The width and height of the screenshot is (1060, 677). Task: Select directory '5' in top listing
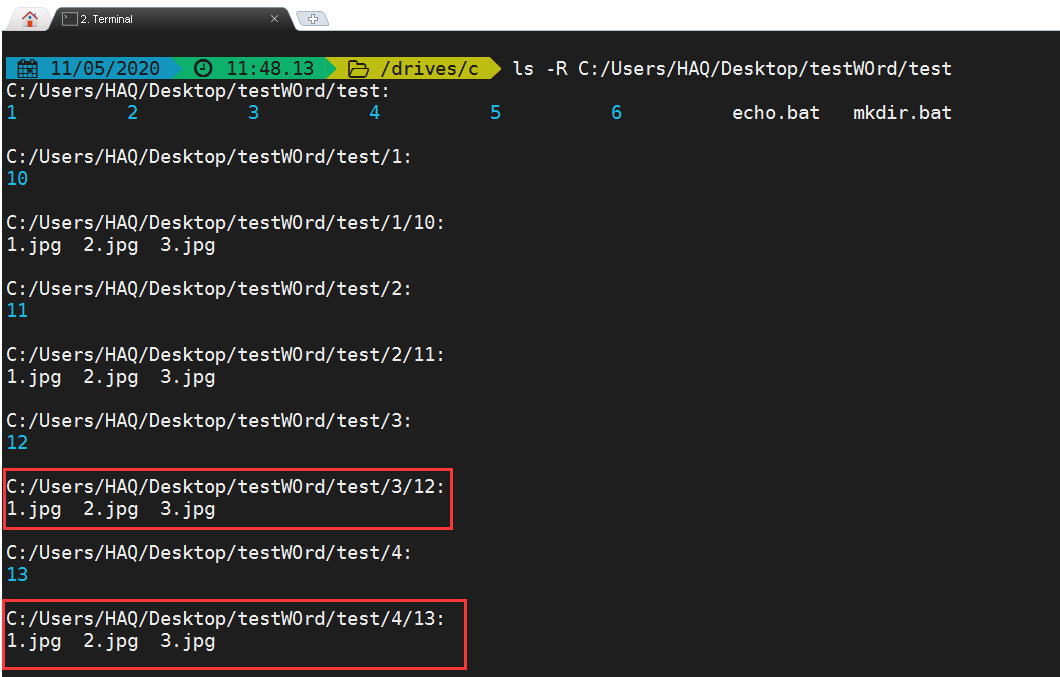pyautogui.click(x=496, y=112)
